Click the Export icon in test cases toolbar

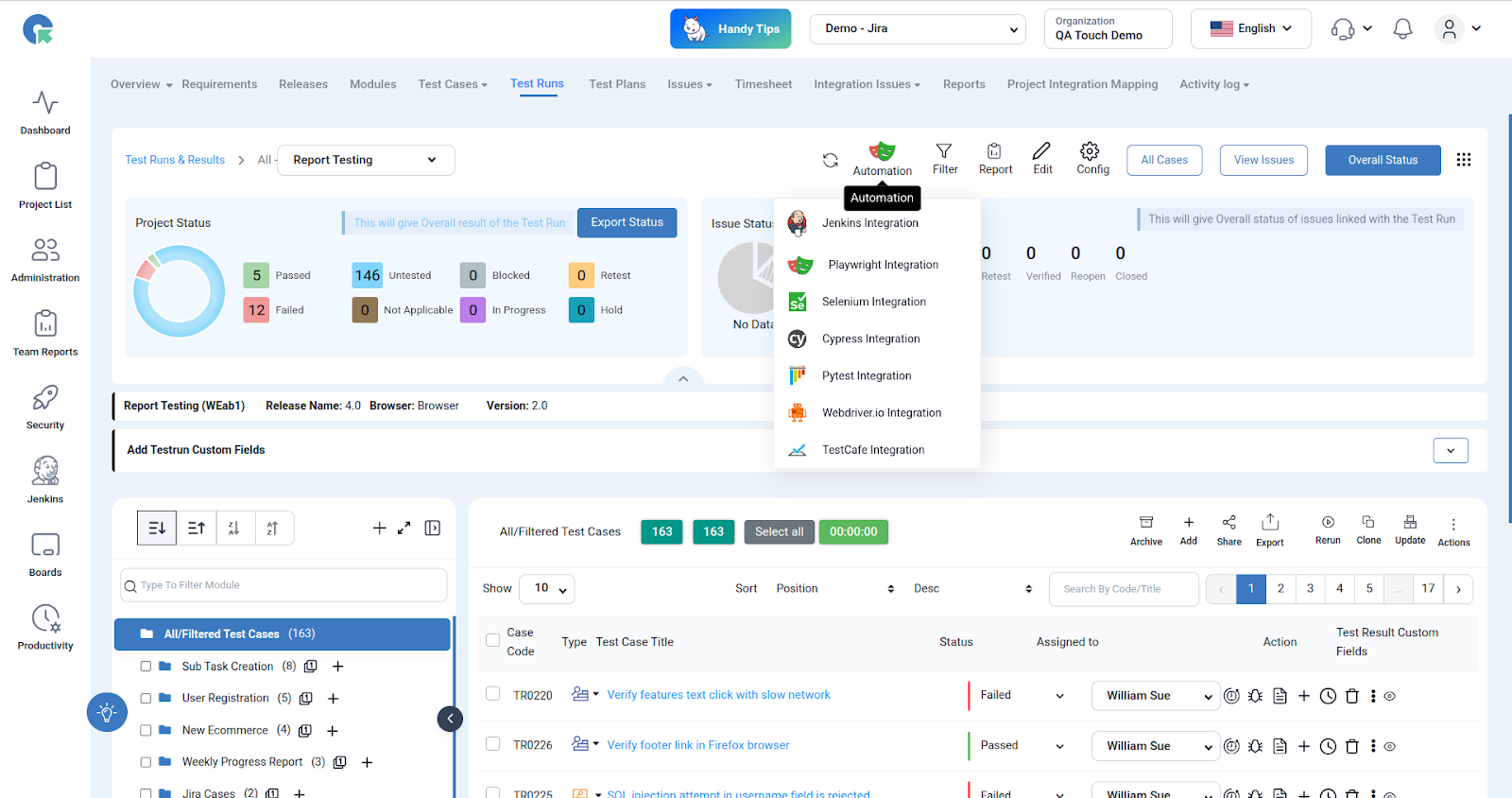[1270, 530]
